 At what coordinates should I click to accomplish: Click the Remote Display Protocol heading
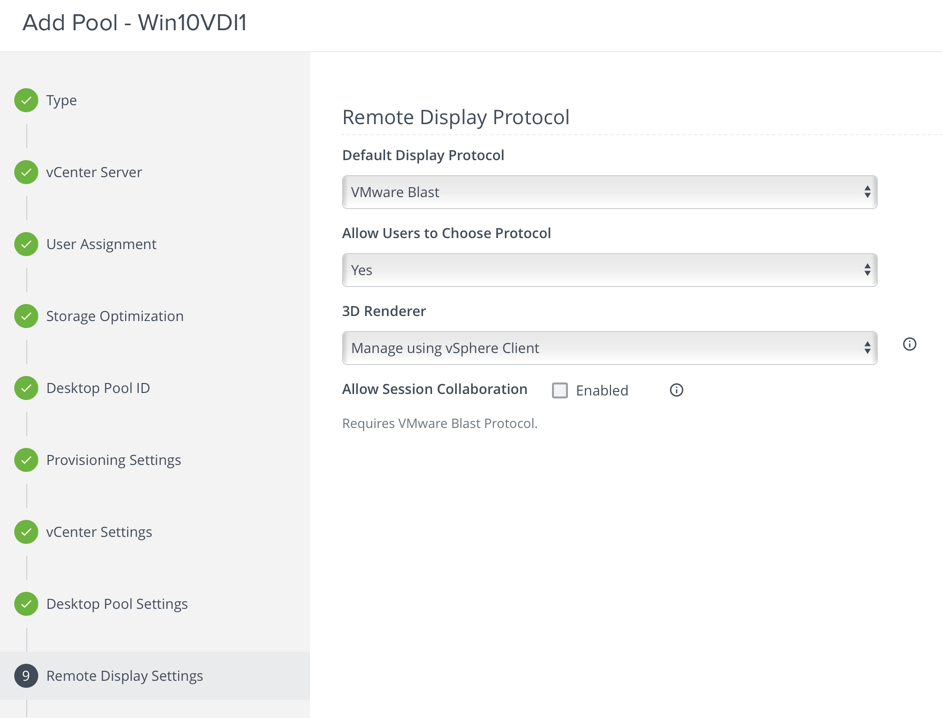[455, 117]
